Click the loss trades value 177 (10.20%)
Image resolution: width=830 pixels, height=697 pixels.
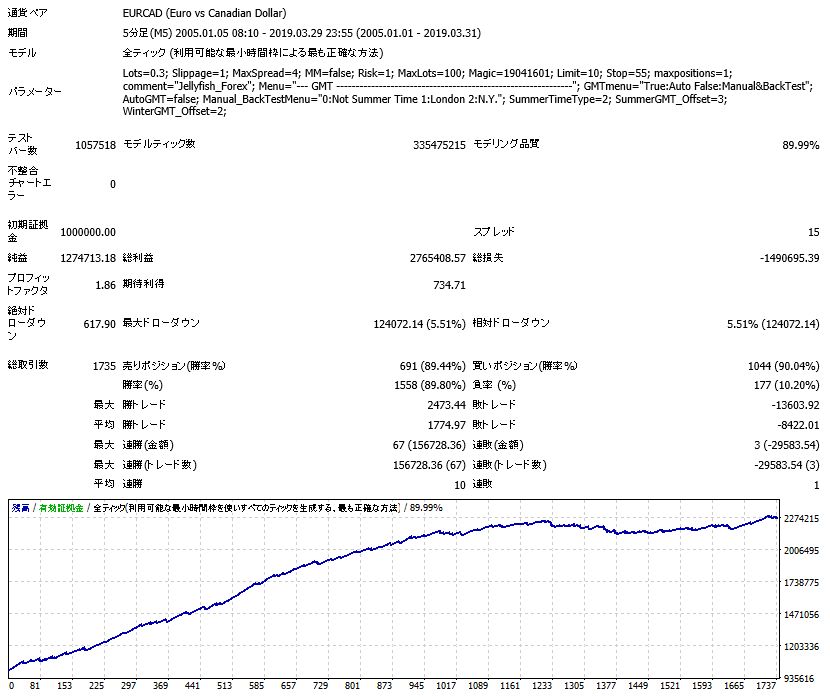787,385
